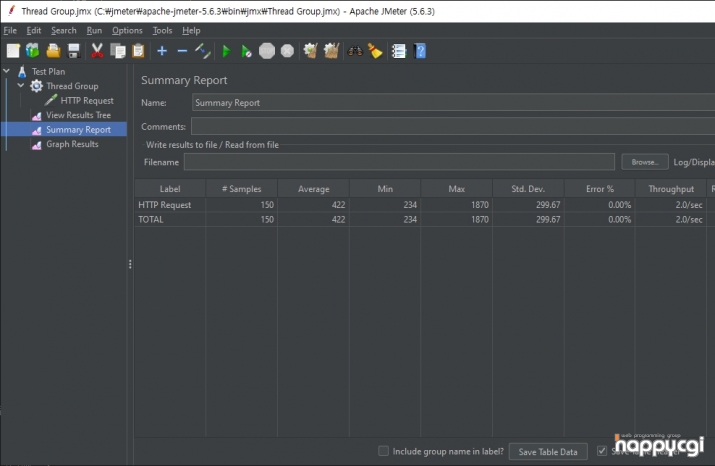Viewport: 715px width, 466px height.
Task: Click the Toggle enable/disable icon
Action: coord(202,51)
